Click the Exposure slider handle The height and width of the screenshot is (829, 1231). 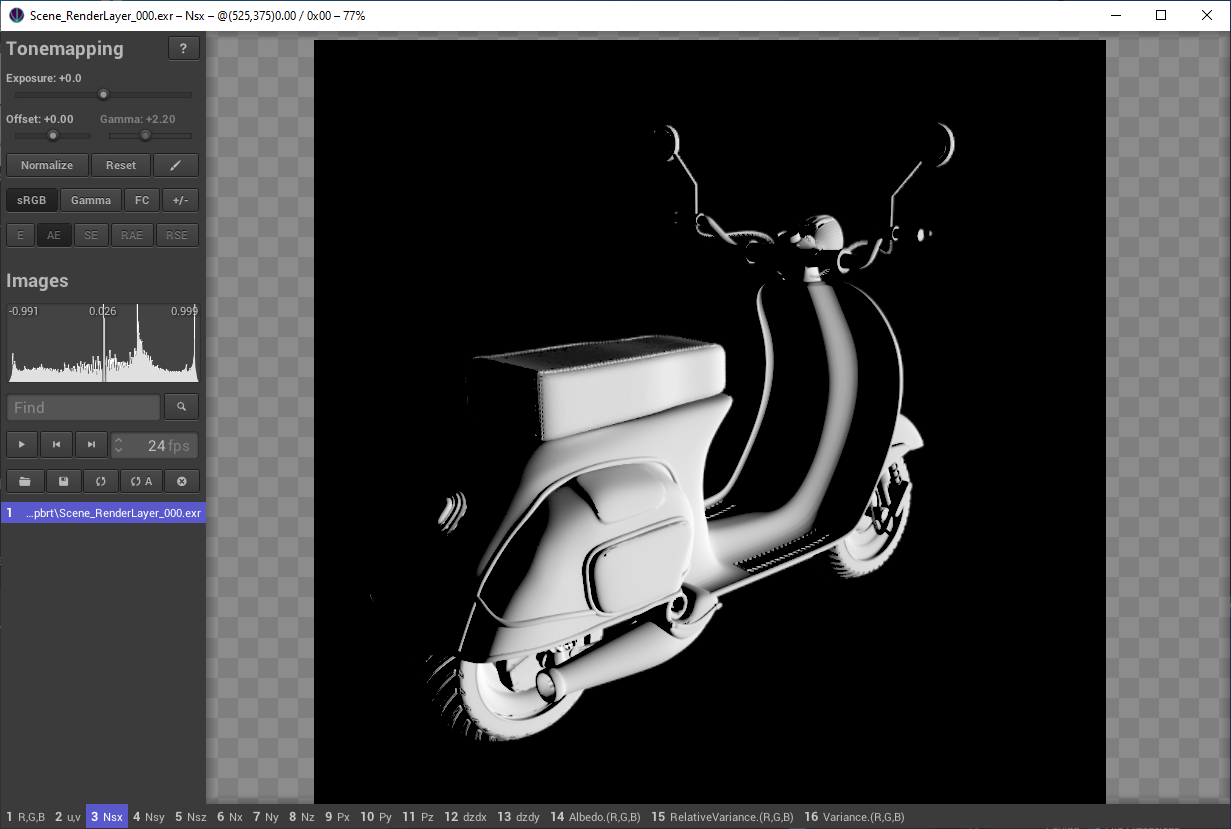point(103,95)
